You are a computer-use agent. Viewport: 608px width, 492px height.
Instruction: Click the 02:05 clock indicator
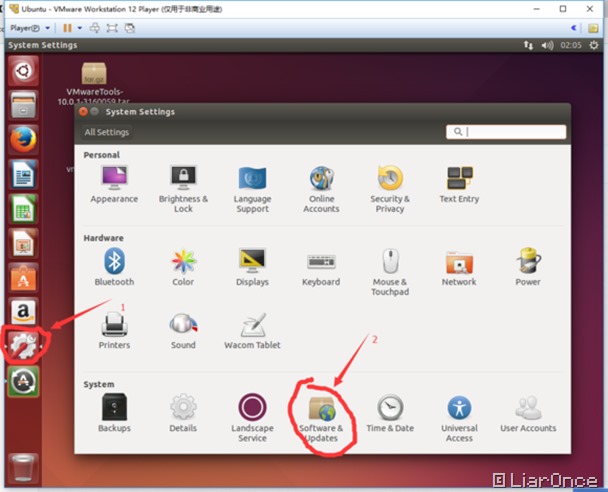click(571, 45)
